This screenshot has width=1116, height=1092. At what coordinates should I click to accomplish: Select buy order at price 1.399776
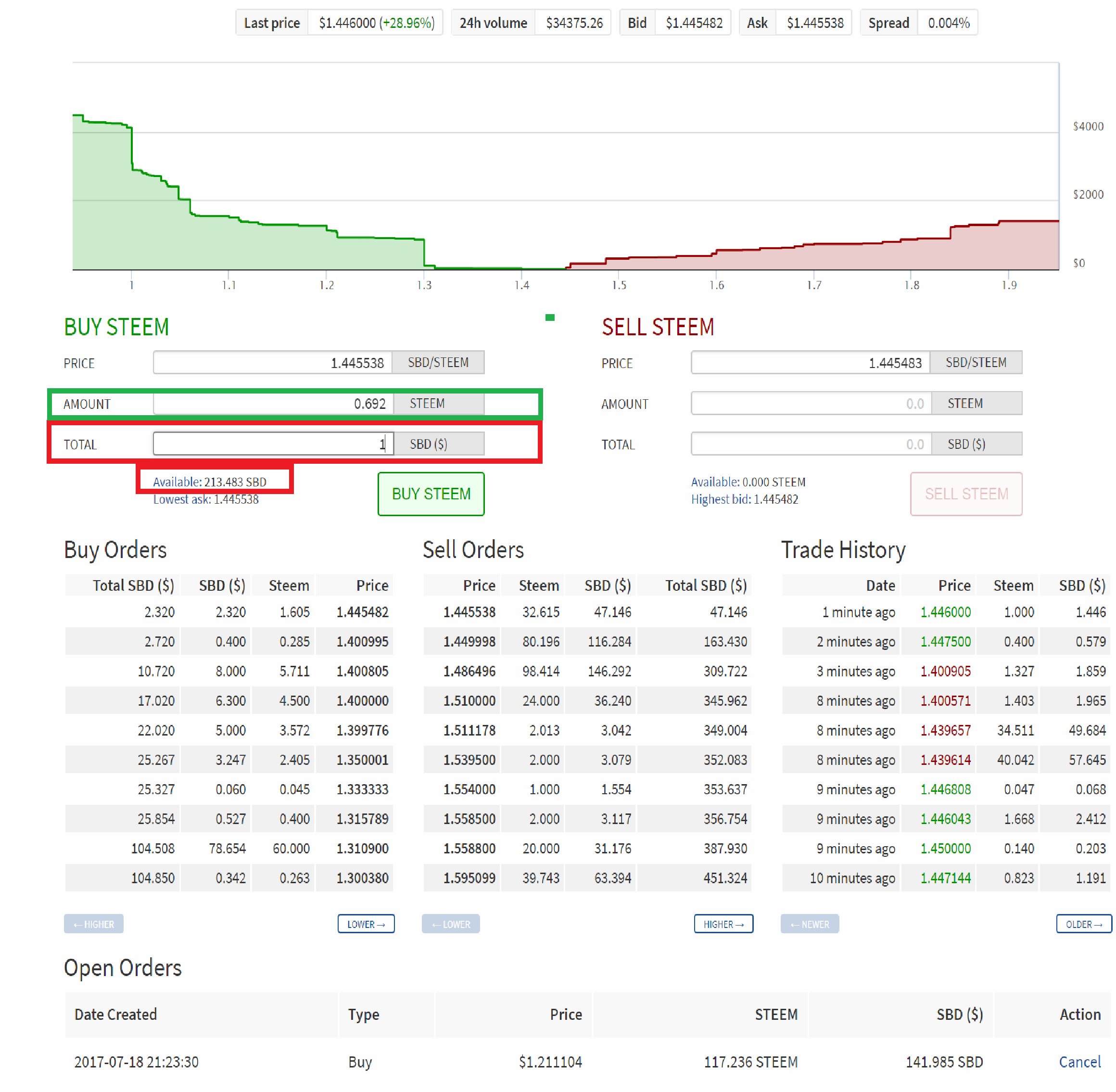(229, 730)
